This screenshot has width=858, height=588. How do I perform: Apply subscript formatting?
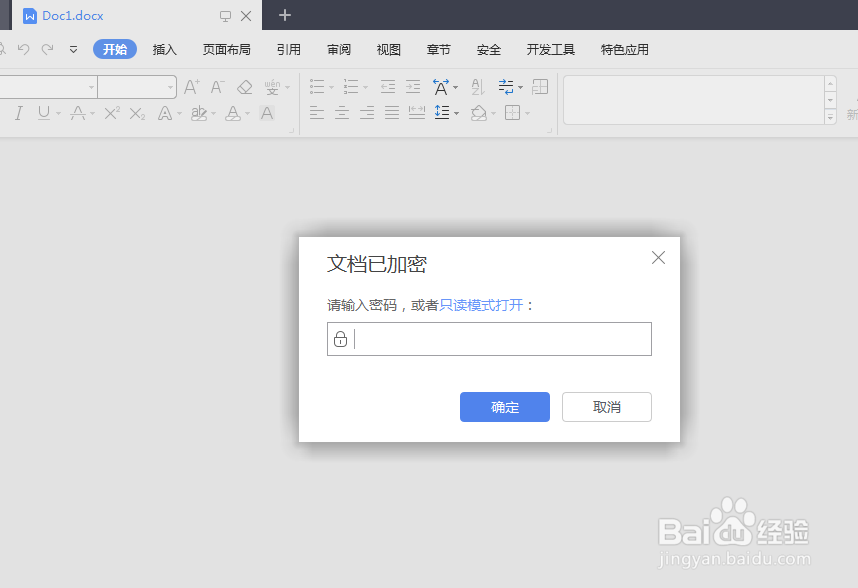tap(136, 112)
